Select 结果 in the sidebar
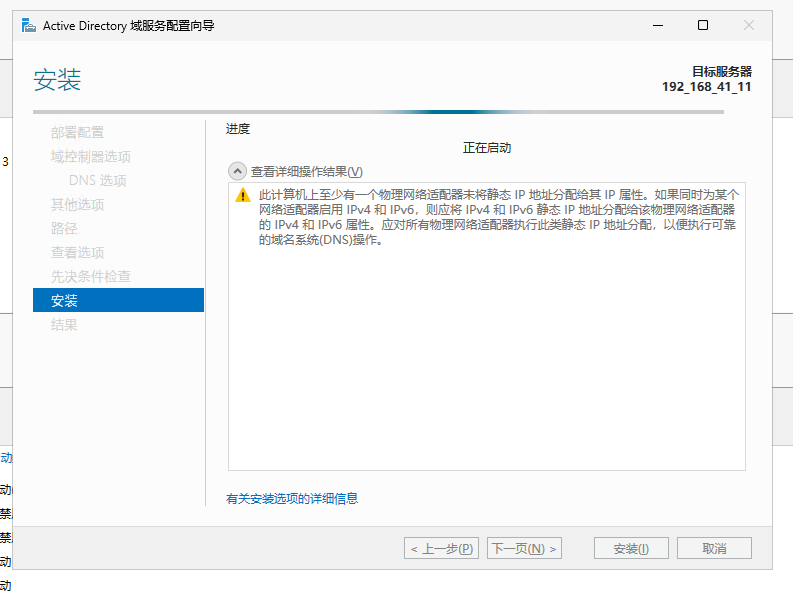 (64, 325)
